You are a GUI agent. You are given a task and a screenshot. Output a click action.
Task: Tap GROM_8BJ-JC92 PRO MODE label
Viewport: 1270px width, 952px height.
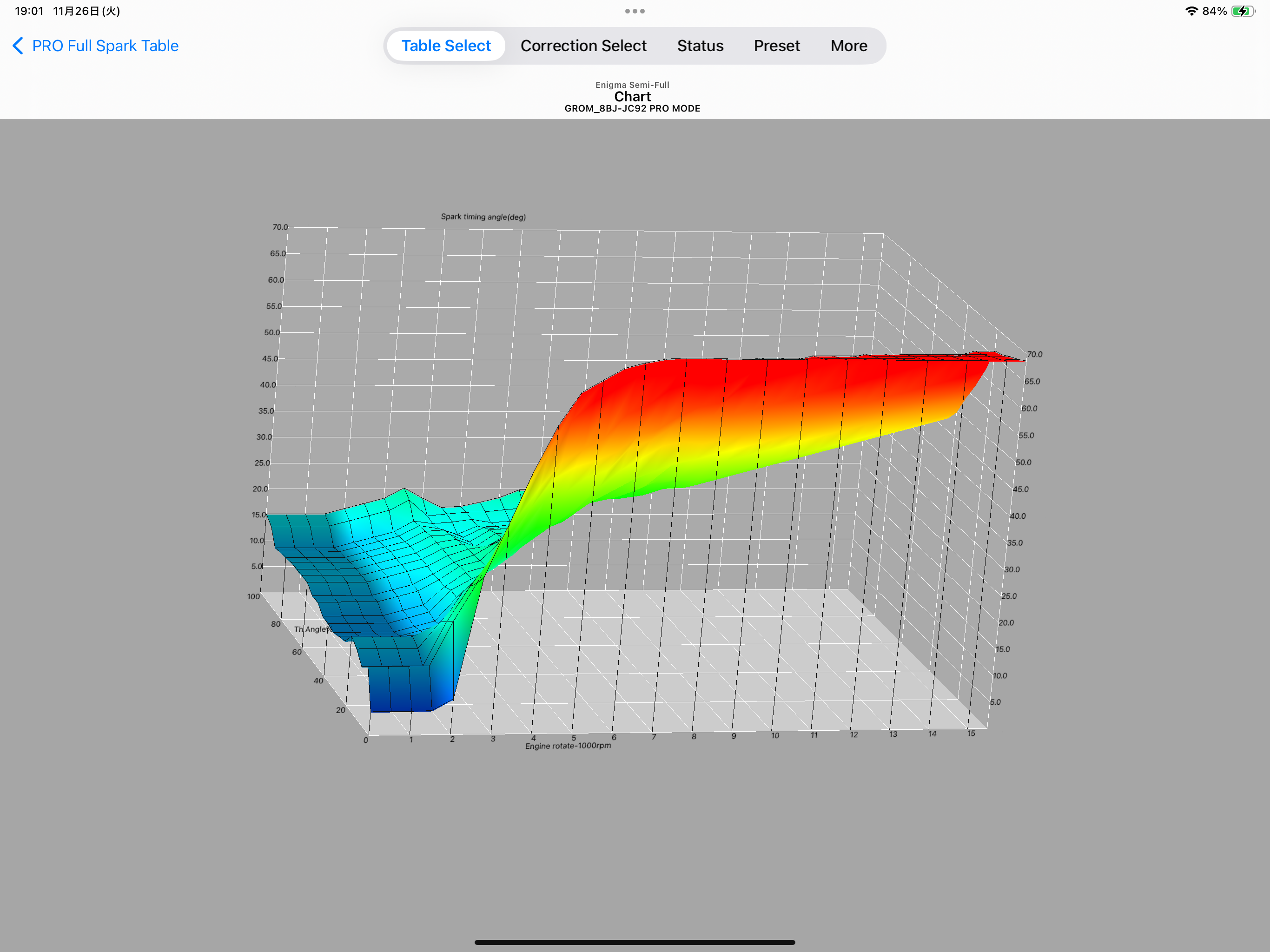click(x=632, y=108)
